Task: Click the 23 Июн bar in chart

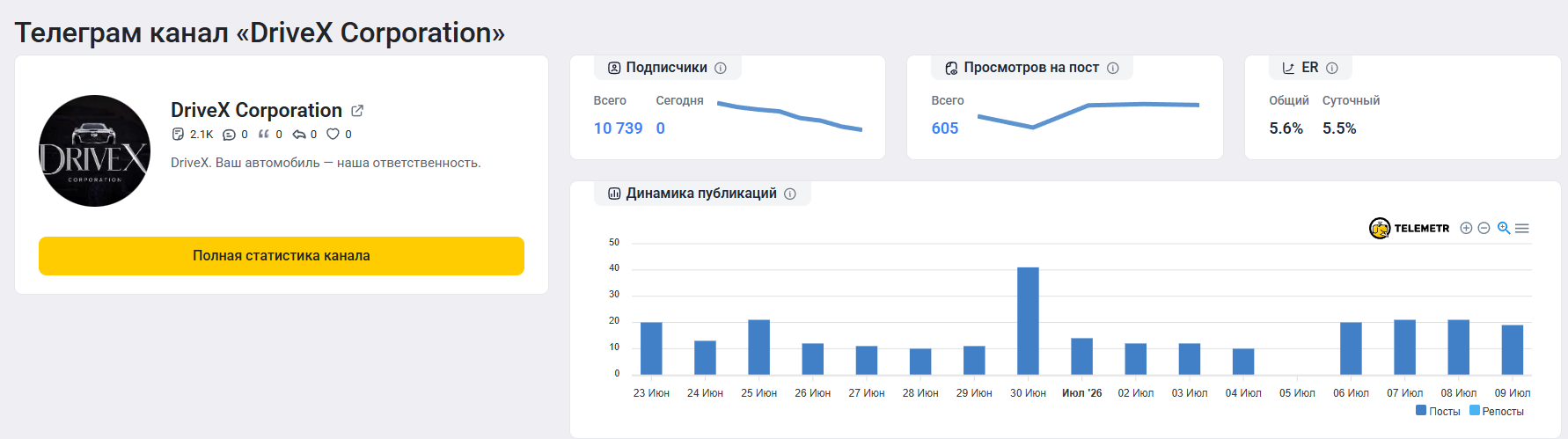Action: click(651, 348)
